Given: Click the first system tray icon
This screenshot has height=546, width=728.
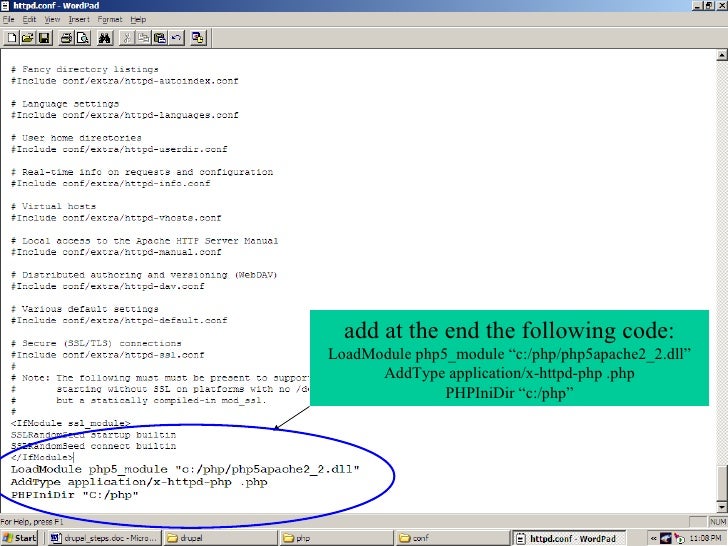Looking at the screenshot, I should click(665, 539).
